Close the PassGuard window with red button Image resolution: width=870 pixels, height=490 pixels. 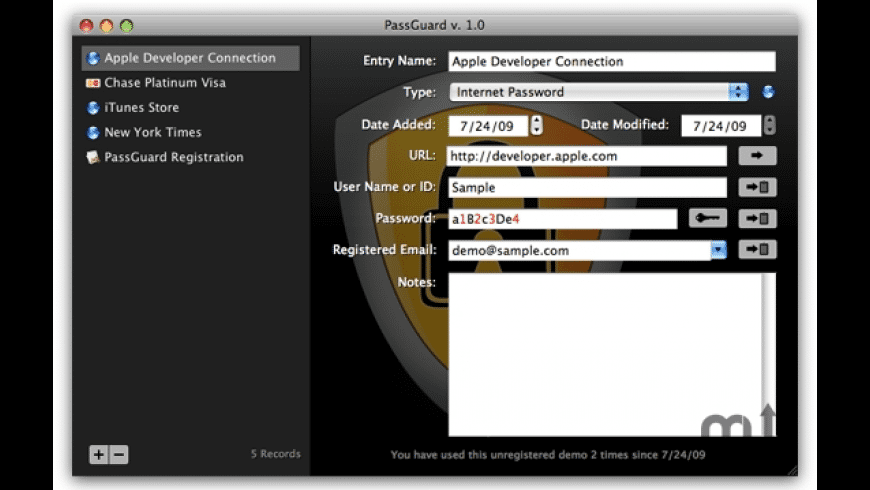tap(87, 26)
